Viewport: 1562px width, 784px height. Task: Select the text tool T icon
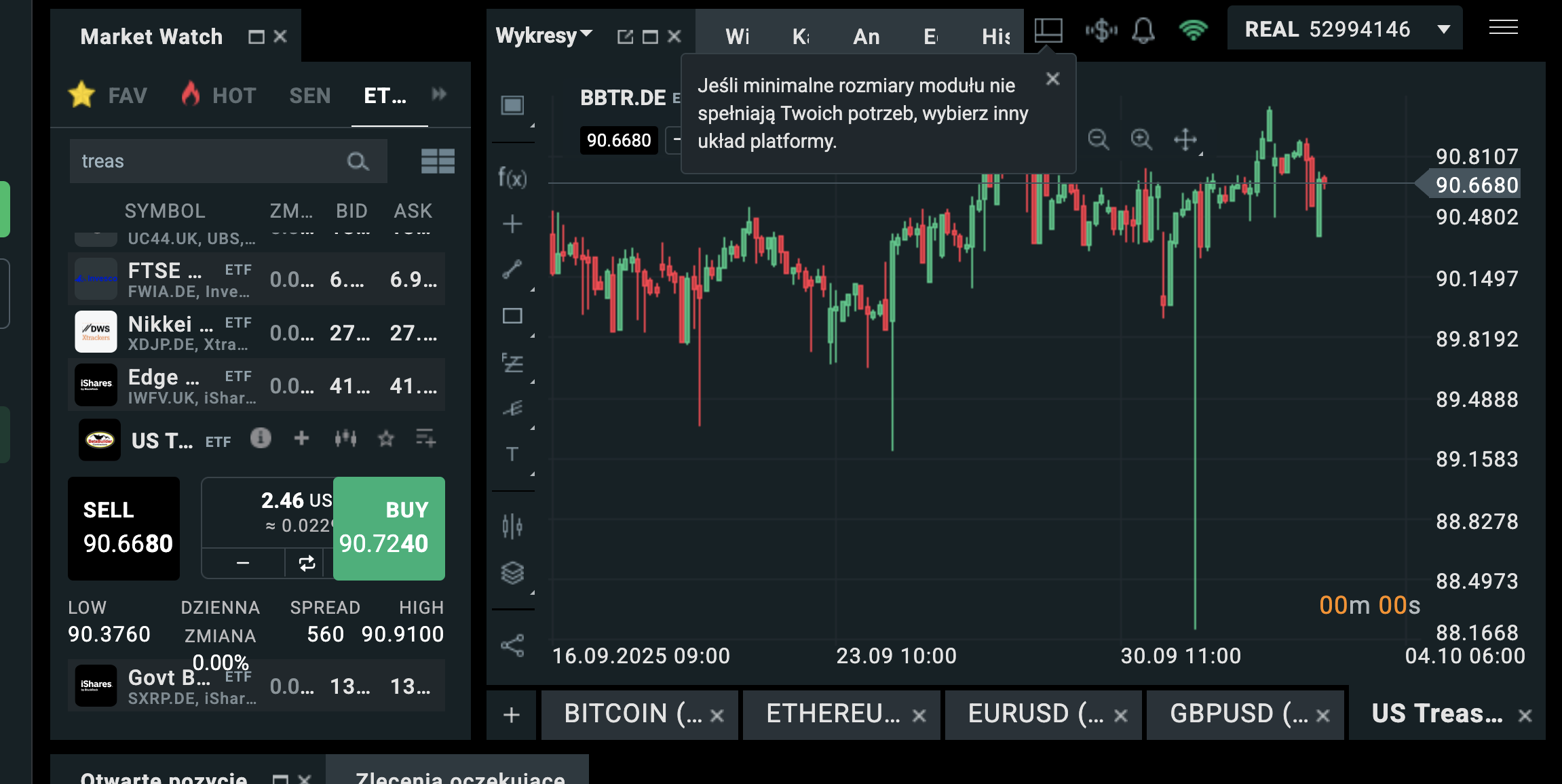[x=512, y=454]
